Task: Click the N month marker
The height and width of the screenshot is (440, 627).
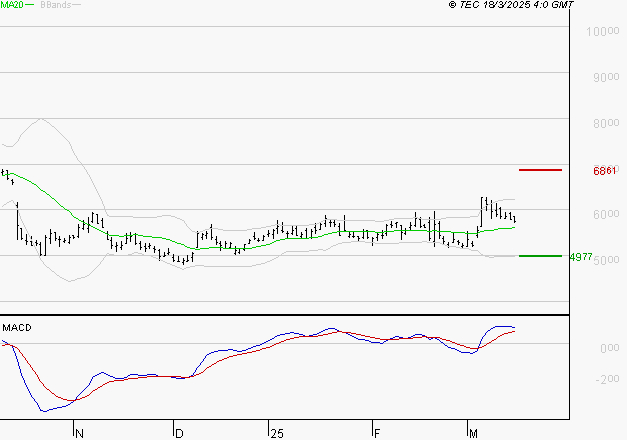Action: [x=79, y=434]
